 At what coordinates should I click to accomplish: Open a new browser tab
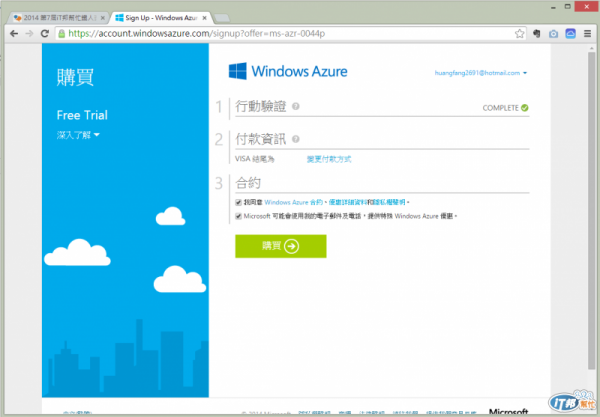222,18
